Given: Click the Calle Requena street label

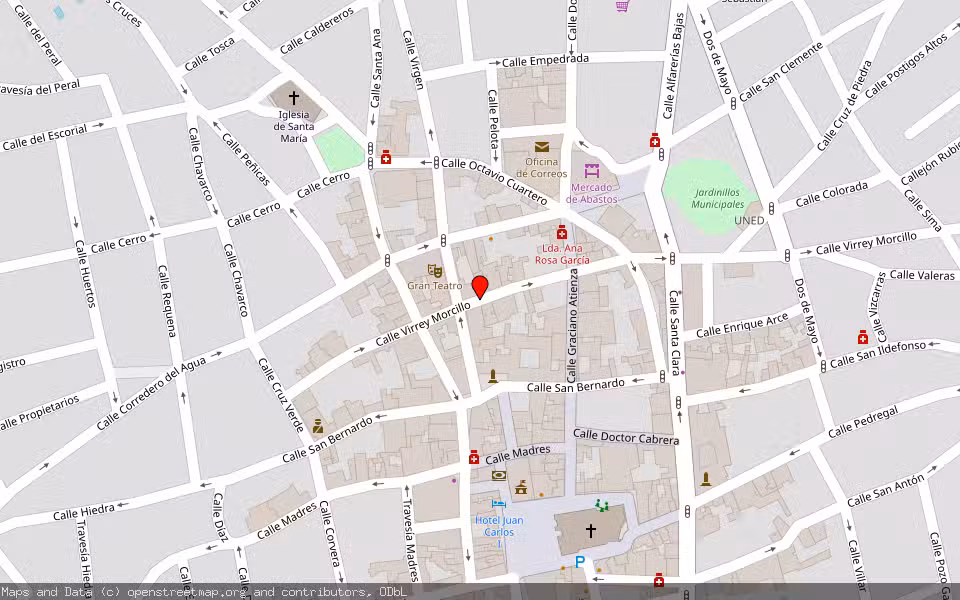Looking at the screenshot, I should [x=167, y=300].
